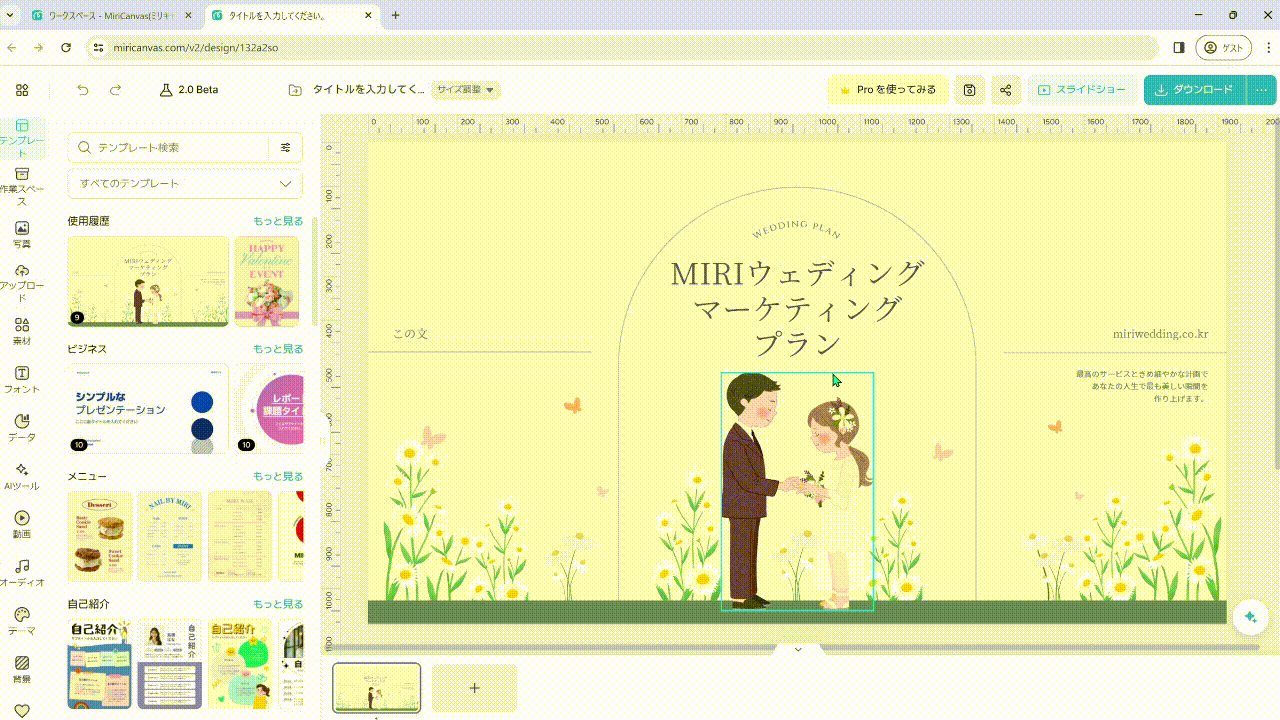The width and height of the screenshot is (1280, 720).
Task: Select the first slide thumbnail at the bottom
Action: [377, 688]
